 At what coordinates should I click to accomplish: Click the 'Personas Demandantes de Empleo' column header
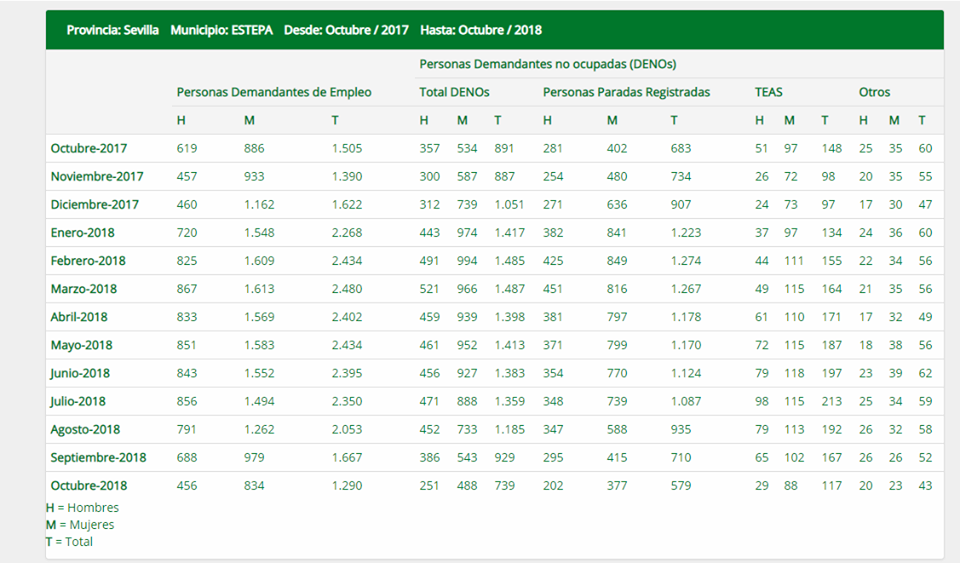coord(273,92)
